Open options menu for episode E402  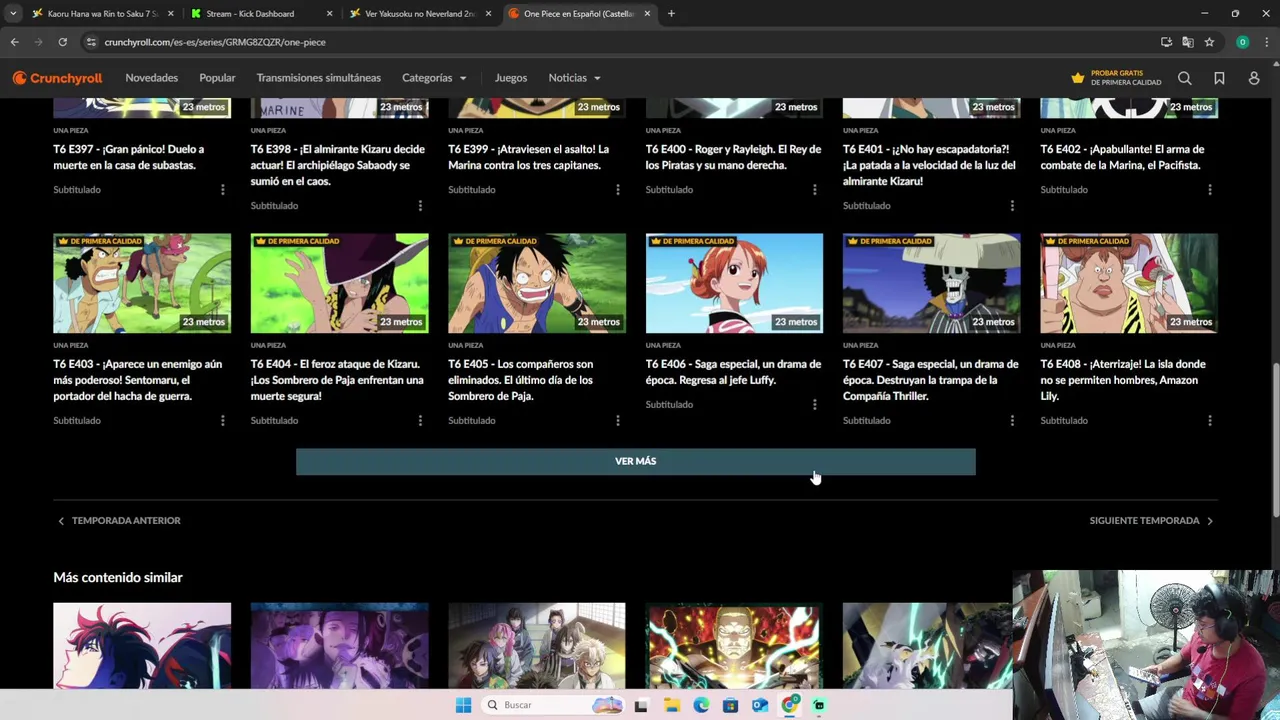1209,190
